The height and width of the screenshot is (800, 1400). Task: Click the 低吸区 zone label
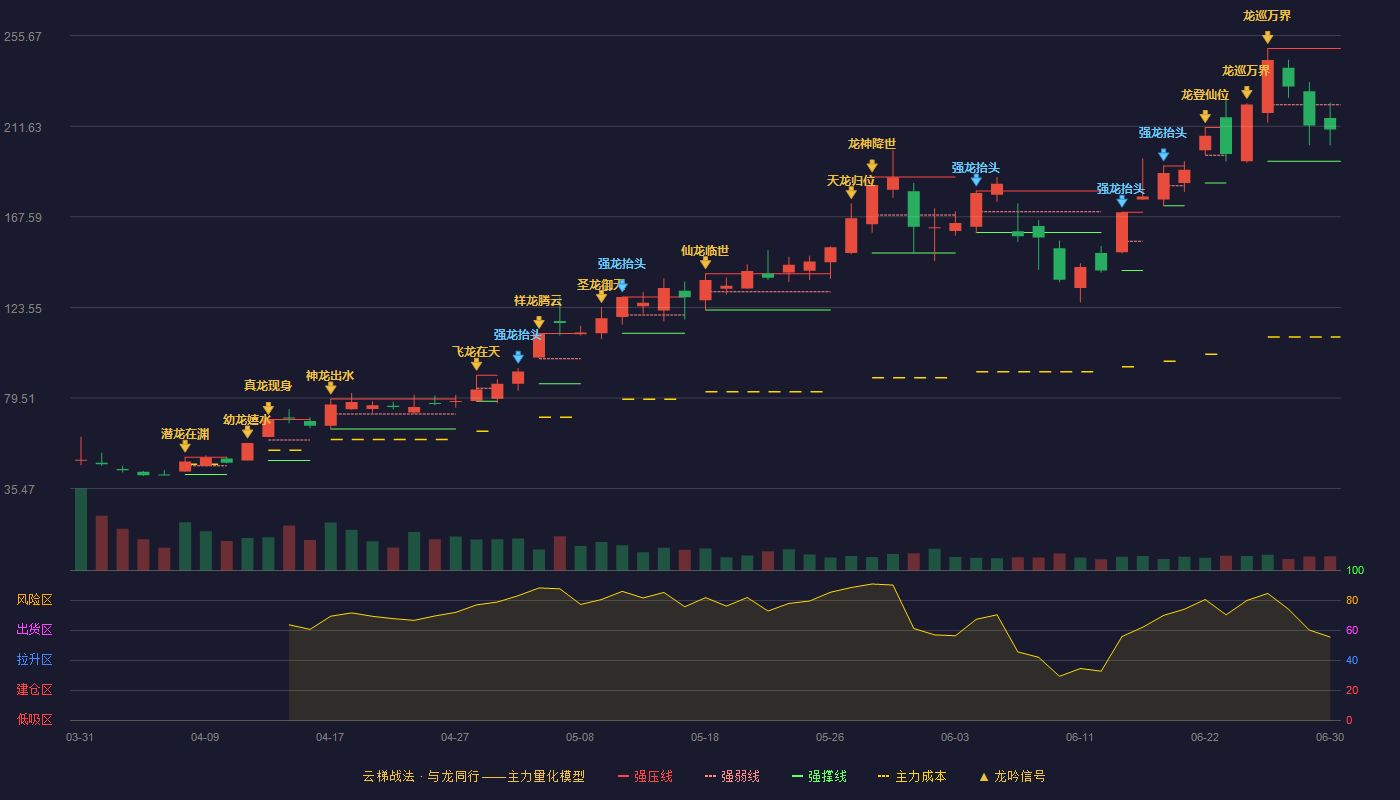click(34, 719)
